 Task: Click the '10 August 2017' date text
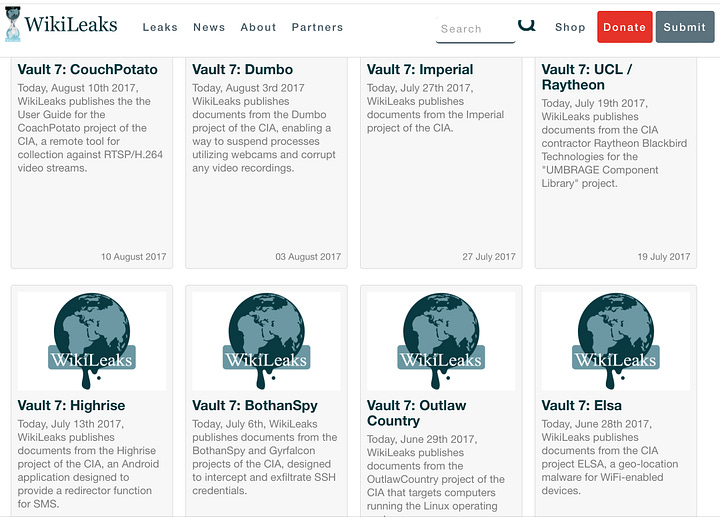[134, 257]
